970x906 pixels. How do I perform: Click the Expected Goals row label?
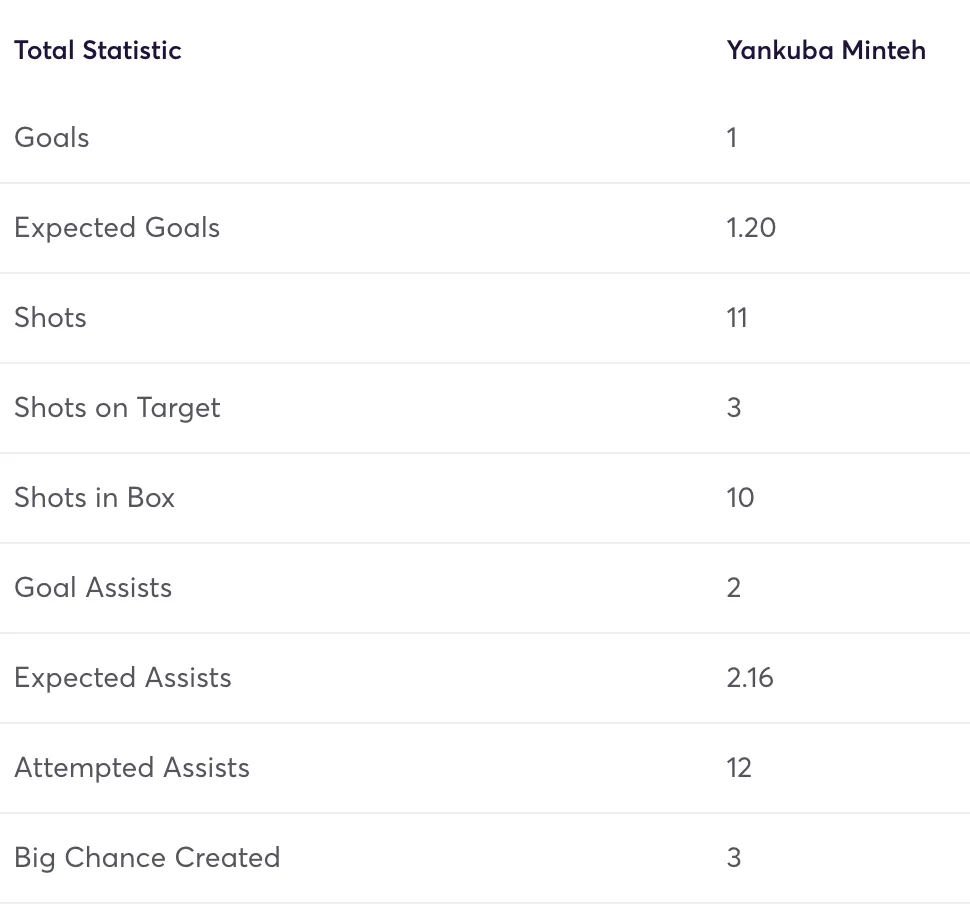click(x=117, y=227)
